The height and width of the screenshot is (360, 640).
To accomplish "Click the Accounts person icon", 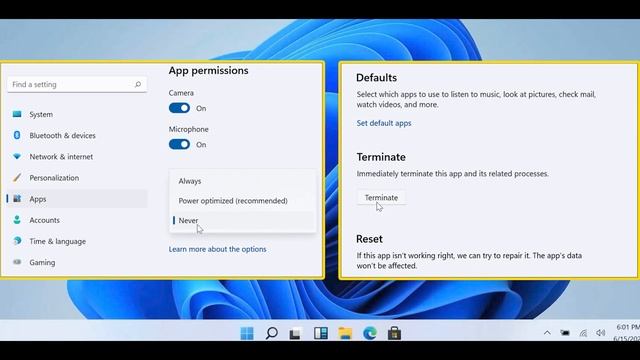I will [x=17, y=220].
